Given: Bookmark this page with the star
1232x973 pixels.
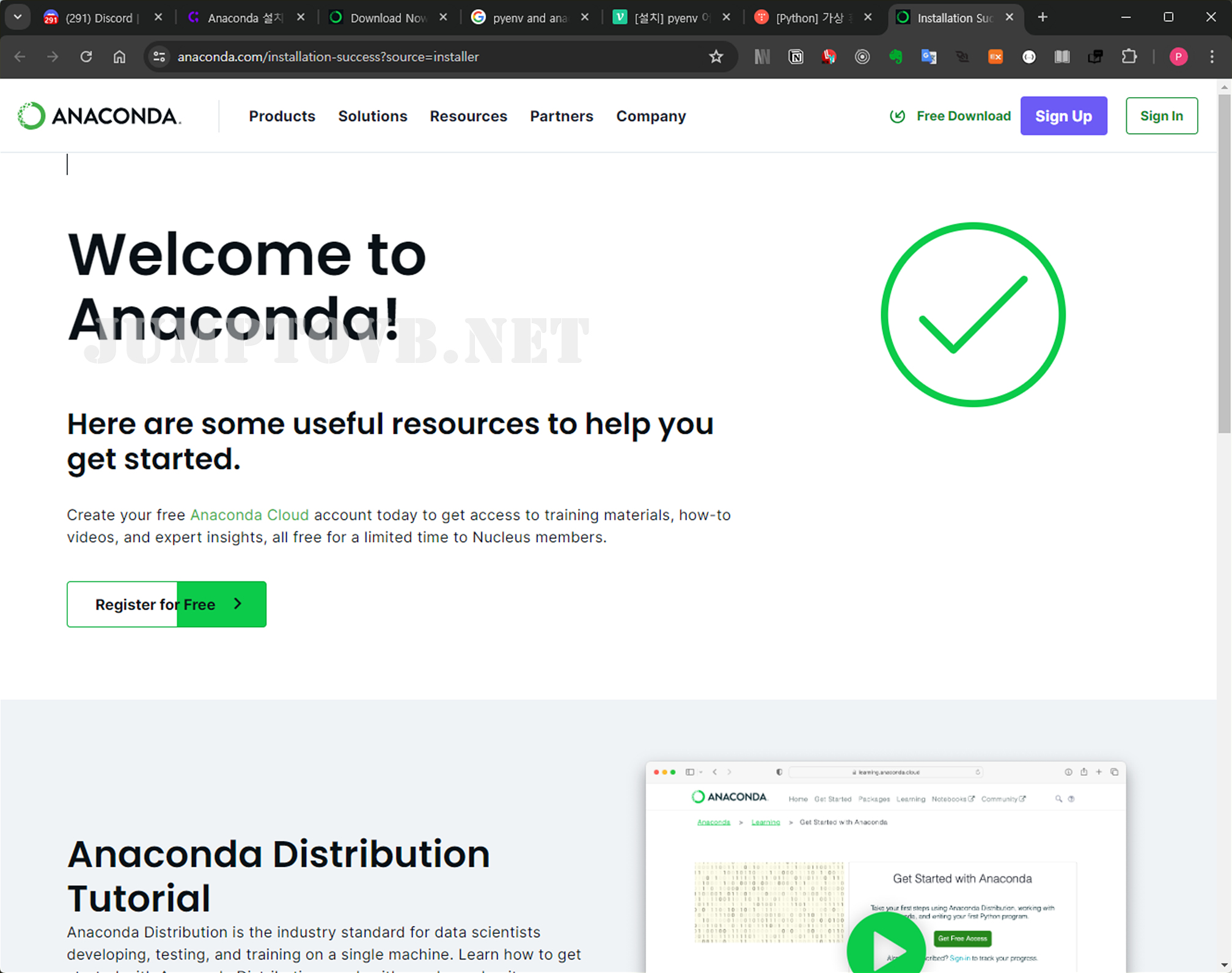Looking at the screenshot, I should pos(716,57).
